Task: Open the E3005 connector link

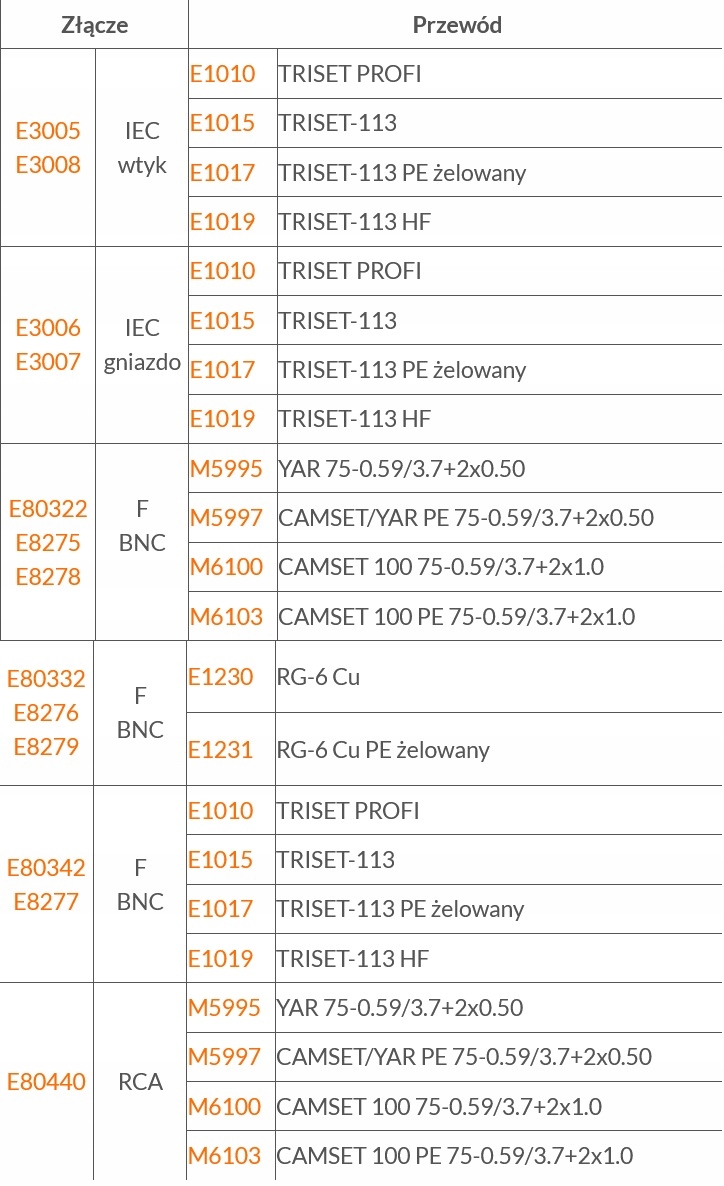Action: (48, 131)
